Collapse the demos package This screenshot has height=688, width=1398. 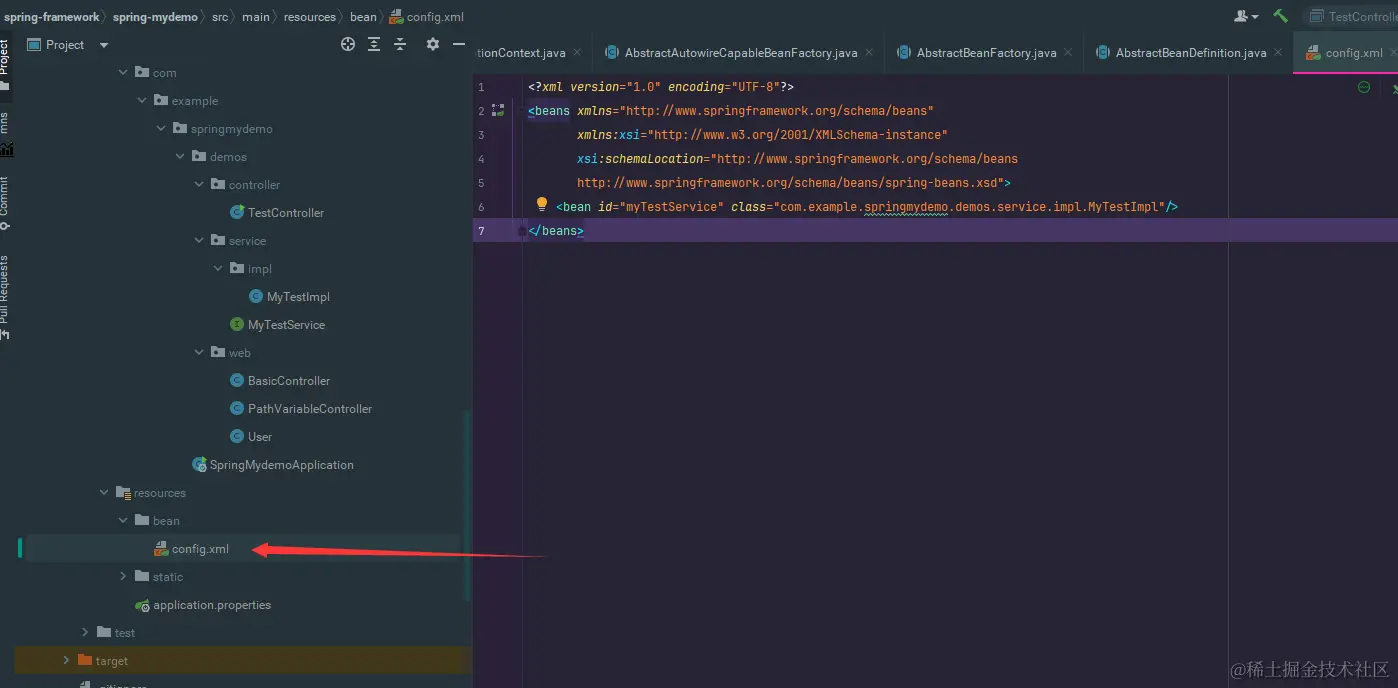point(180,157)
